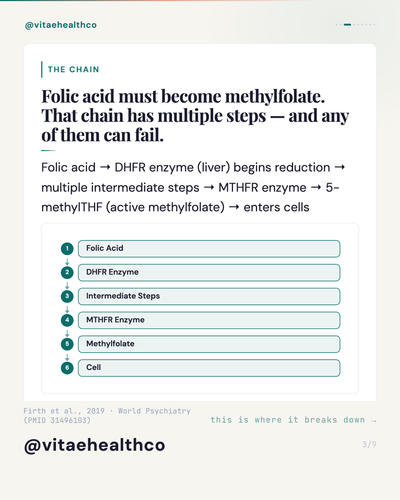
Task: Open the Firth et al., 2019 citation
Action: [x=107, y=415]
